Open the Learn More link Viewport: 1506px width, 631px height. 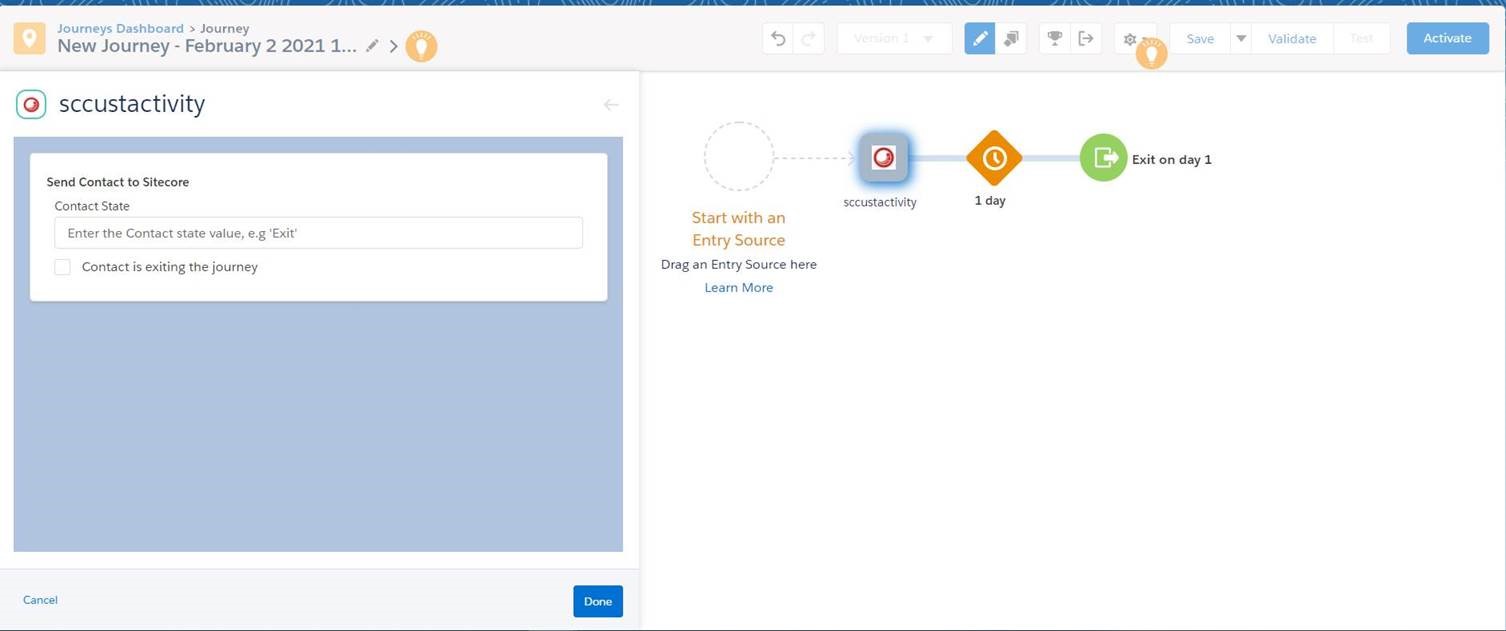click(x=738, y=287)
